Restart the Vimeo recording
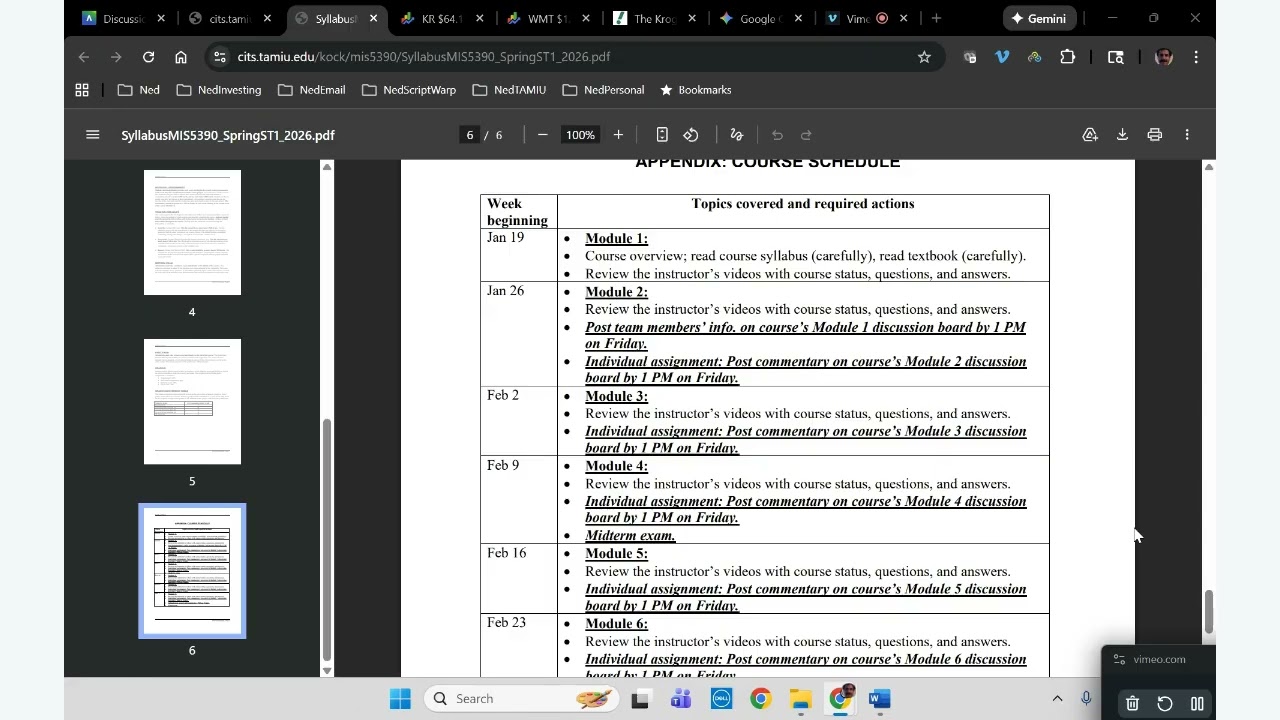The image size is (1280, 720). click(1165, 704)
